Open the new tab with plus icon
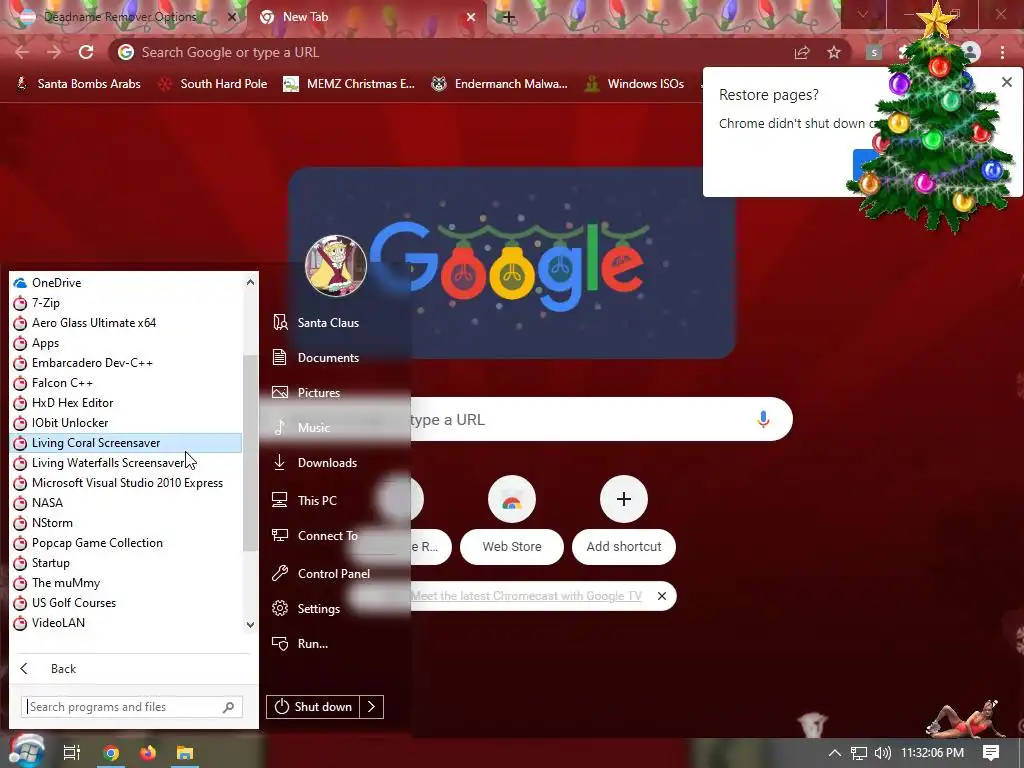The image size is (1024, 768). pyautogui.click(x=508, y=17)
